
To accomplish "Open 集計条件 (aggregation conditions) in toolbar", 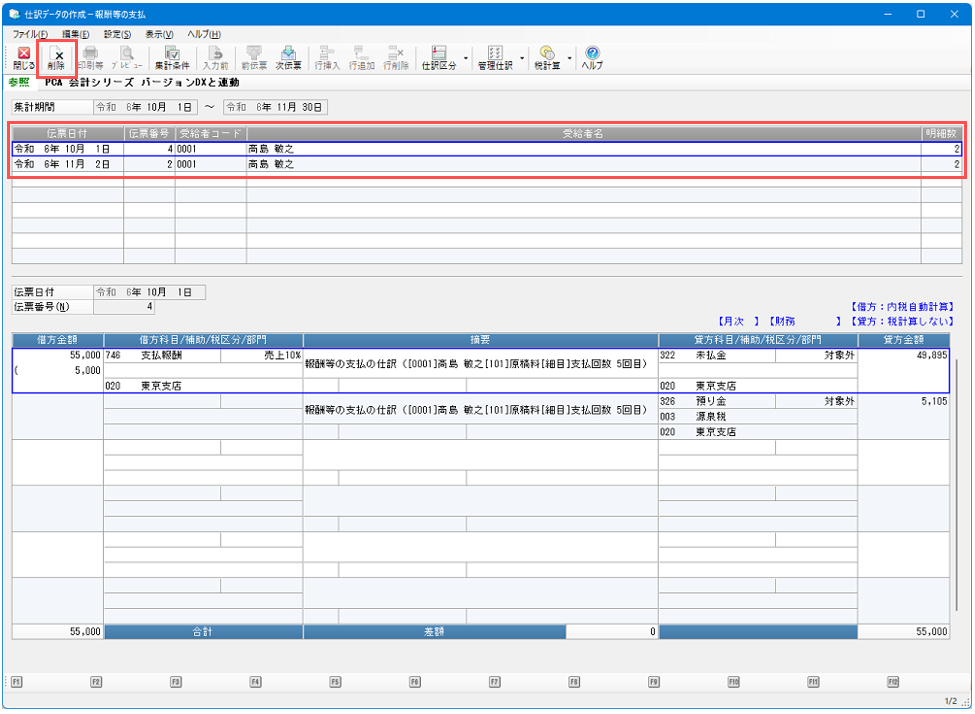I will tap(172, 58).
